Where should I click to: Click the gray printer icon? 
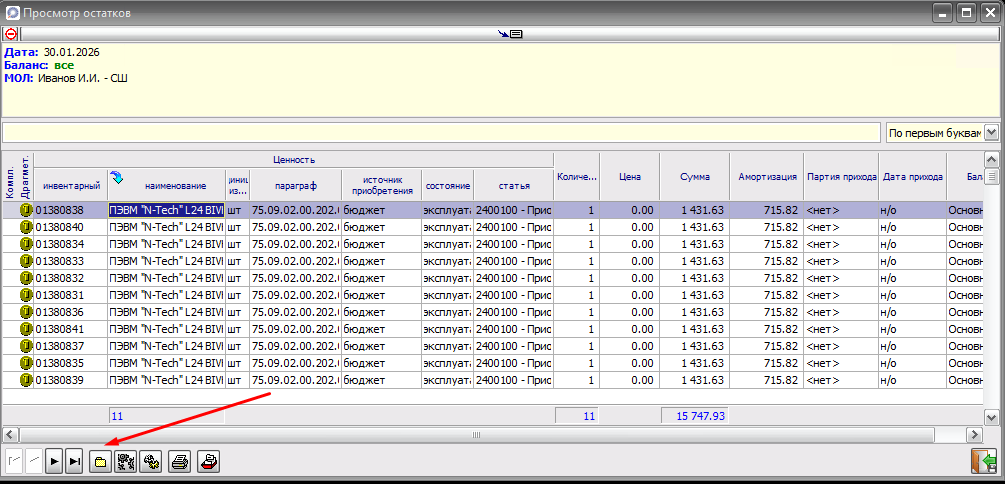coord(179,462)
